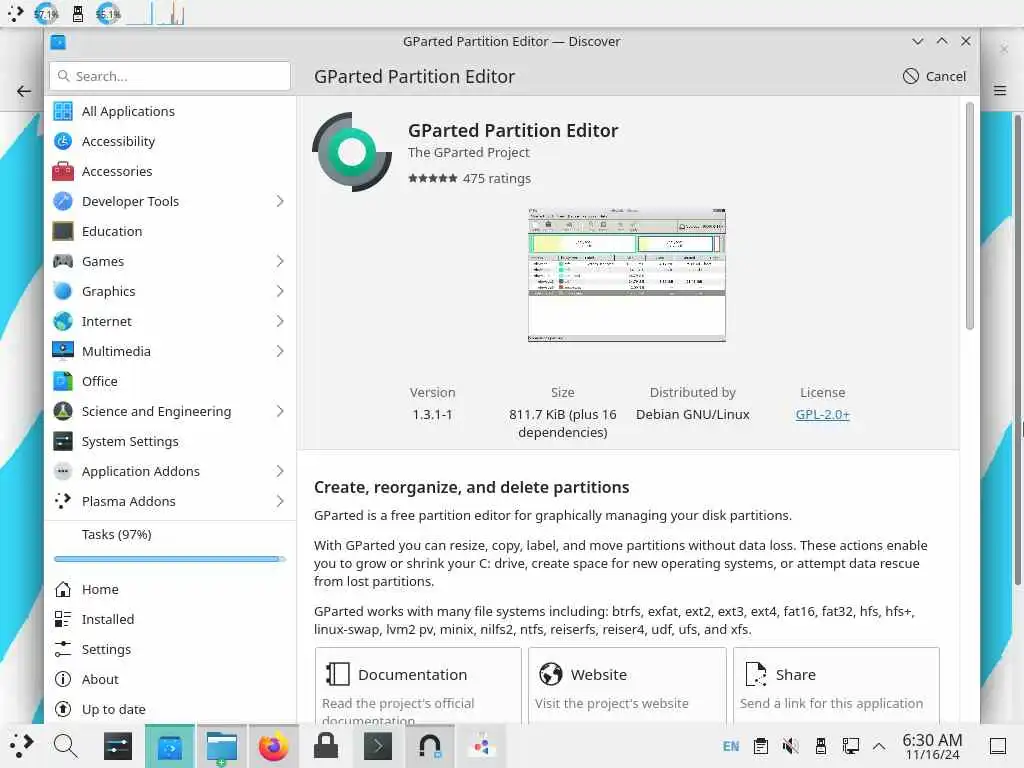
Task: Click the muted volume tray icon
Action: pos(790,746)
